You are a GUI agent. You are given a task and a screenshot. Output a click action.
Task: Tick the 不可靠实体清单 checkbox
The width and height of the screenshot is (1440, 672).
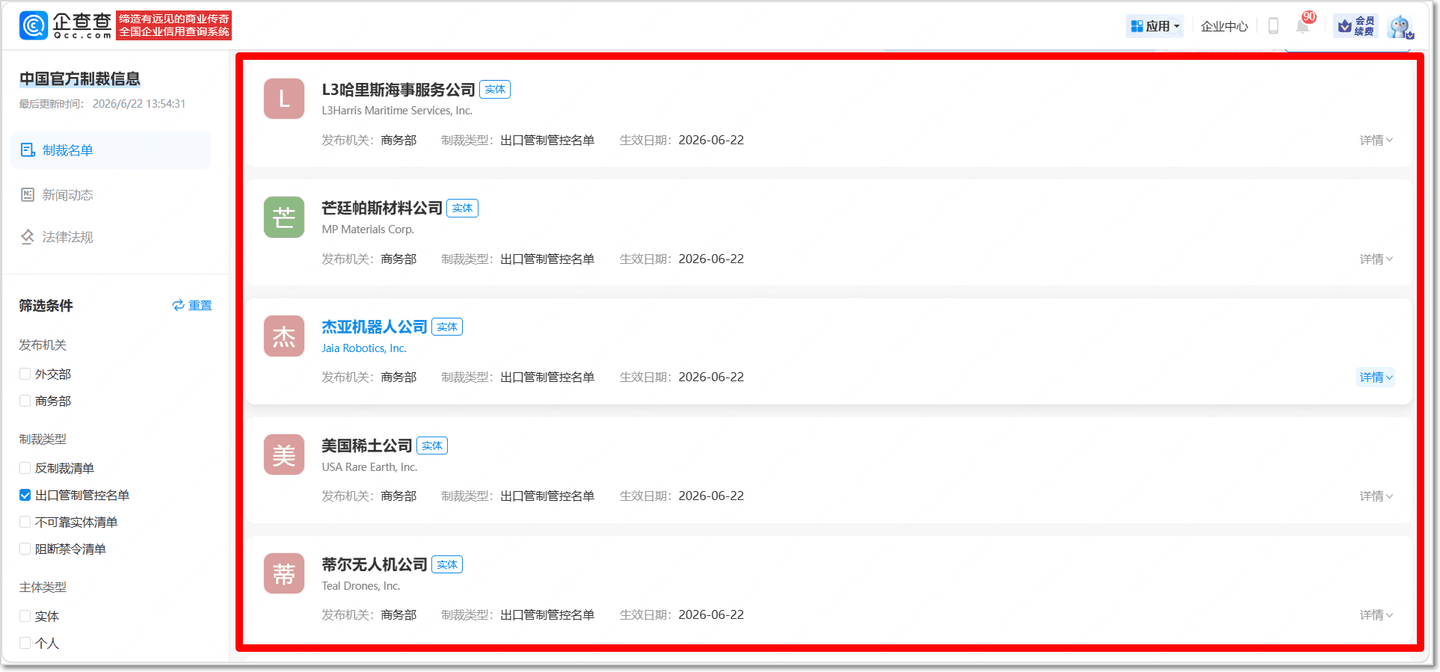(x=25, y=522)
